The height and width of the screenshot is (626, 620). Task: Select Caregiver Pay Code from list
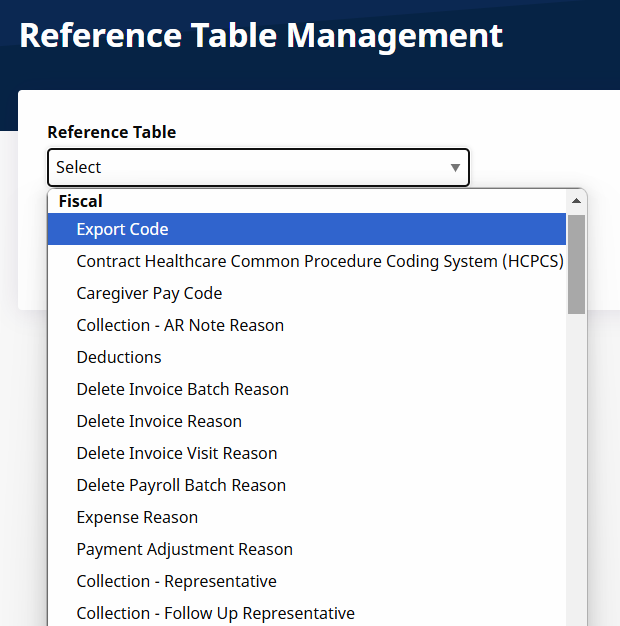pyautogui.click(x=149, y=293)
